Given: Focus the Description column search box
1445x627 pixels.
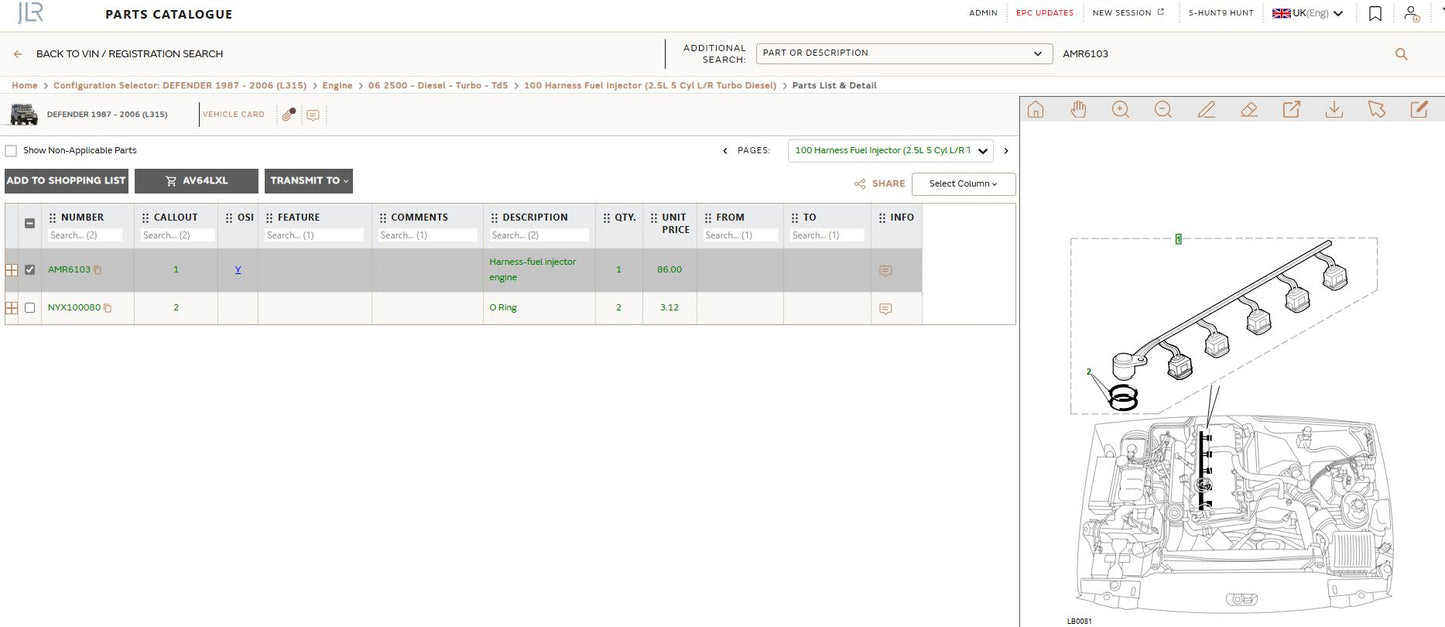Looking at the screenshot, I should (x=540, y=236).
